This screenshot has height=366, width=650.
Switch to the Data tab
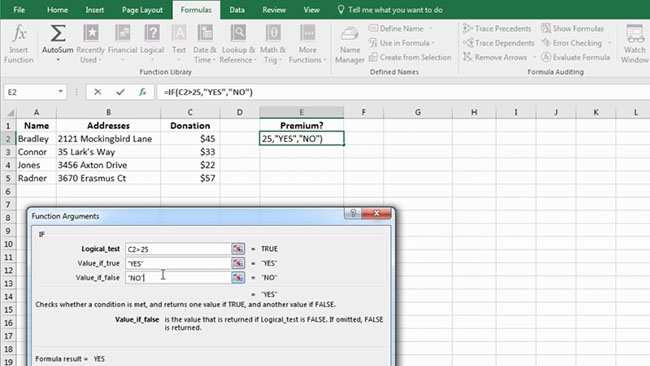(237, 10)
